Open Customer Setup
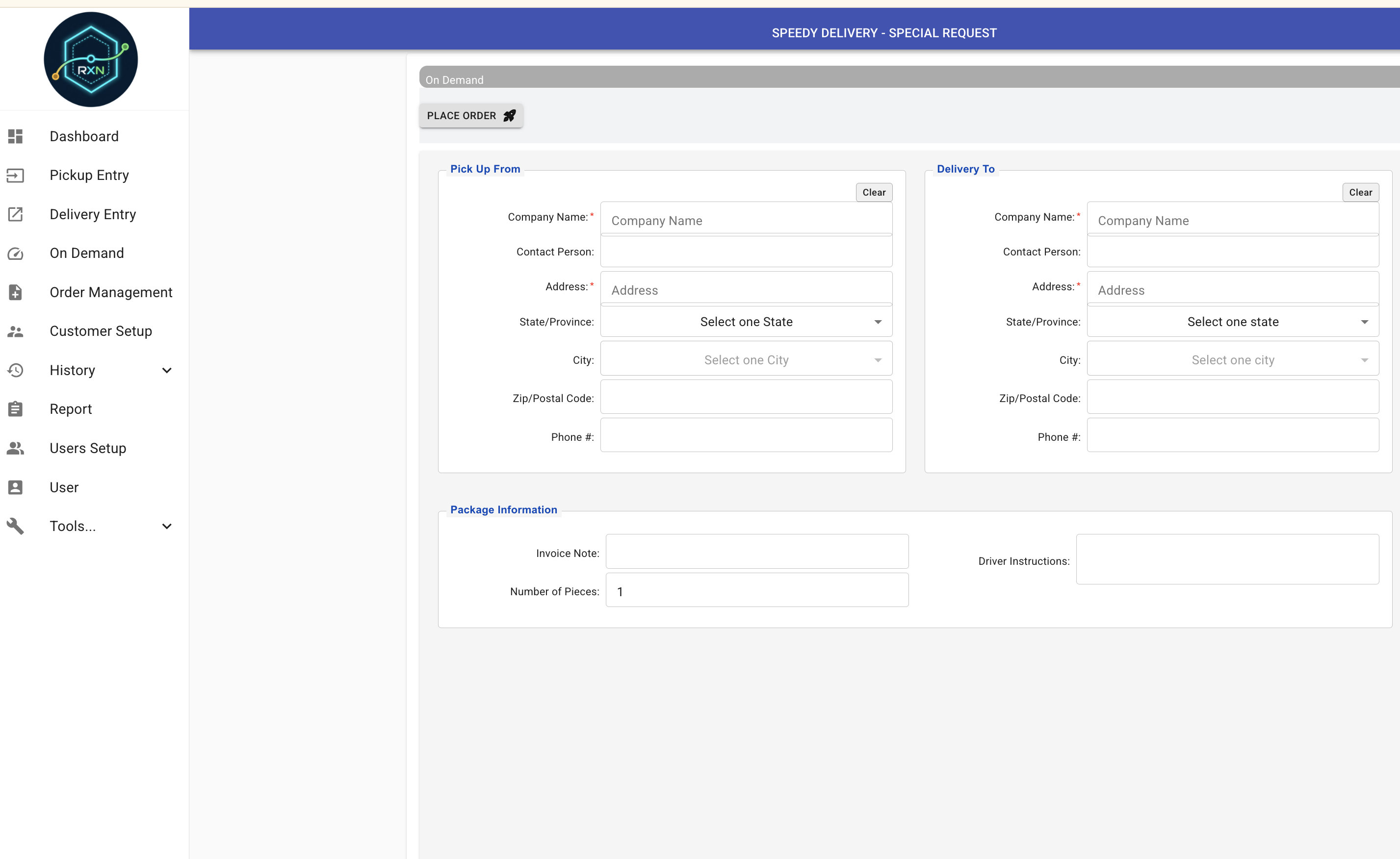Screen dimensions: 1400x859 94,331
